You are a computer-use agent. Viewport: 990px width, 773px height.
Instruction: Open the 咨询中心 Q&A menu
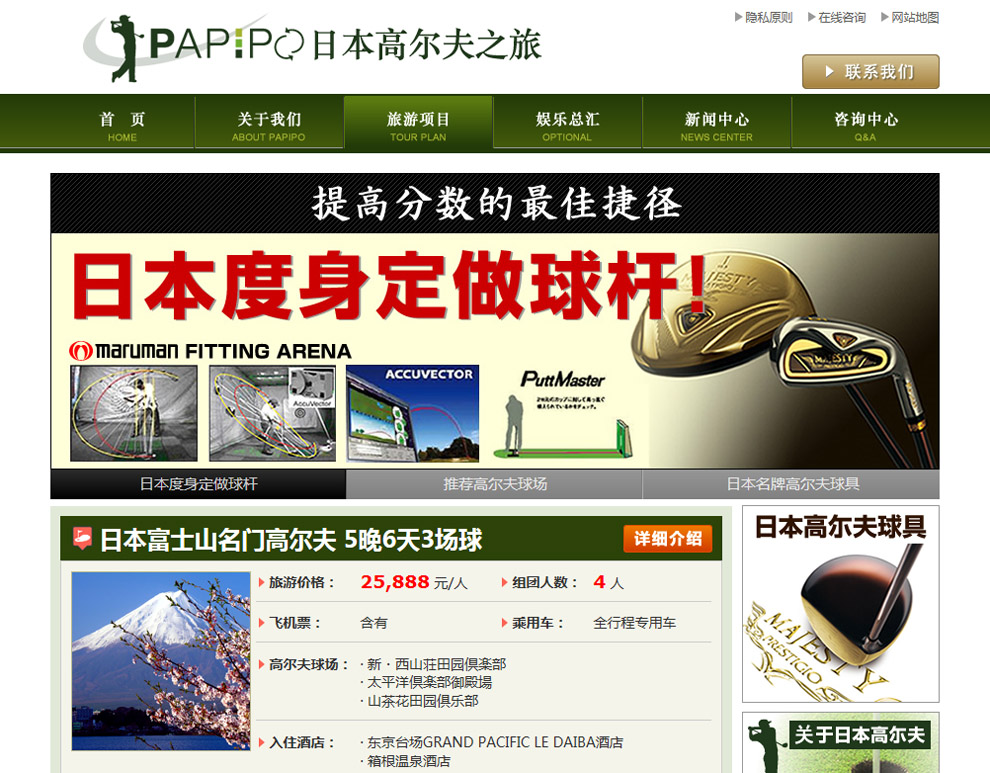click(x=866, y=126)
